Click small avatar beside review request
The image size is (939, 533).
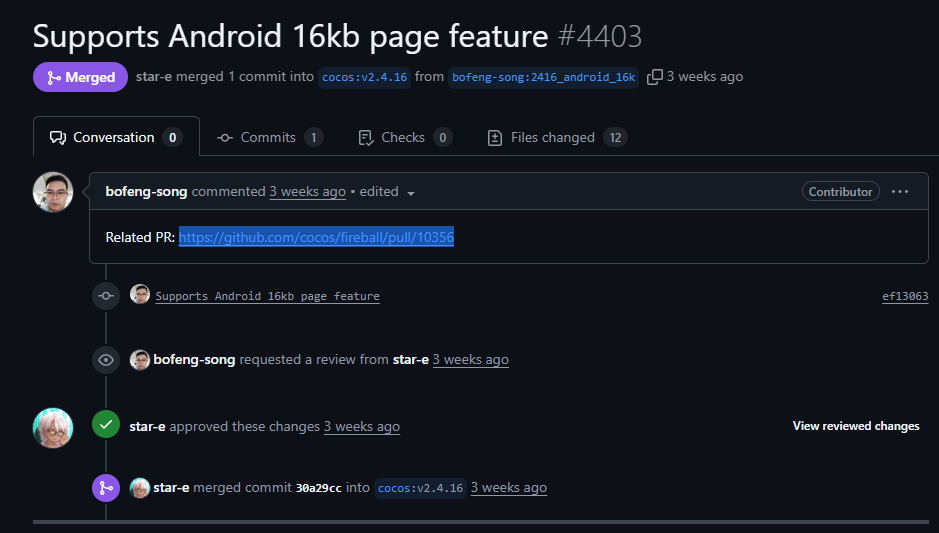point(140,360)
